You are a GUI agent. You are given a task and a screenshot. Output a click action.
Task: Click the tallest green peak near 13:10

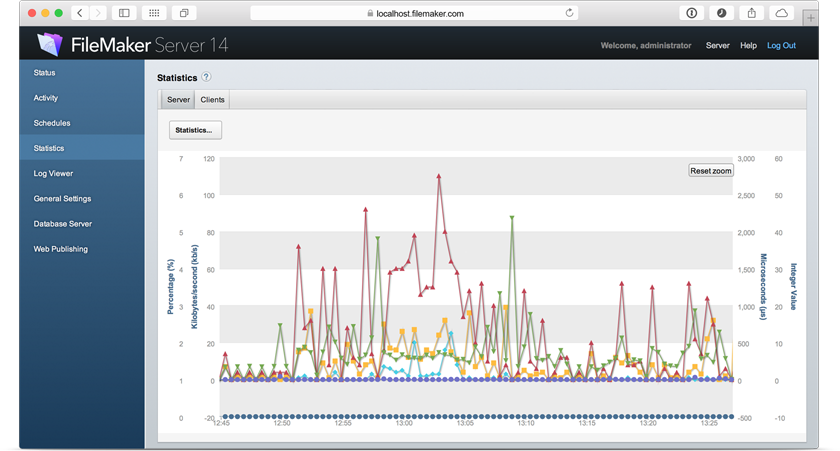(512, 218)
